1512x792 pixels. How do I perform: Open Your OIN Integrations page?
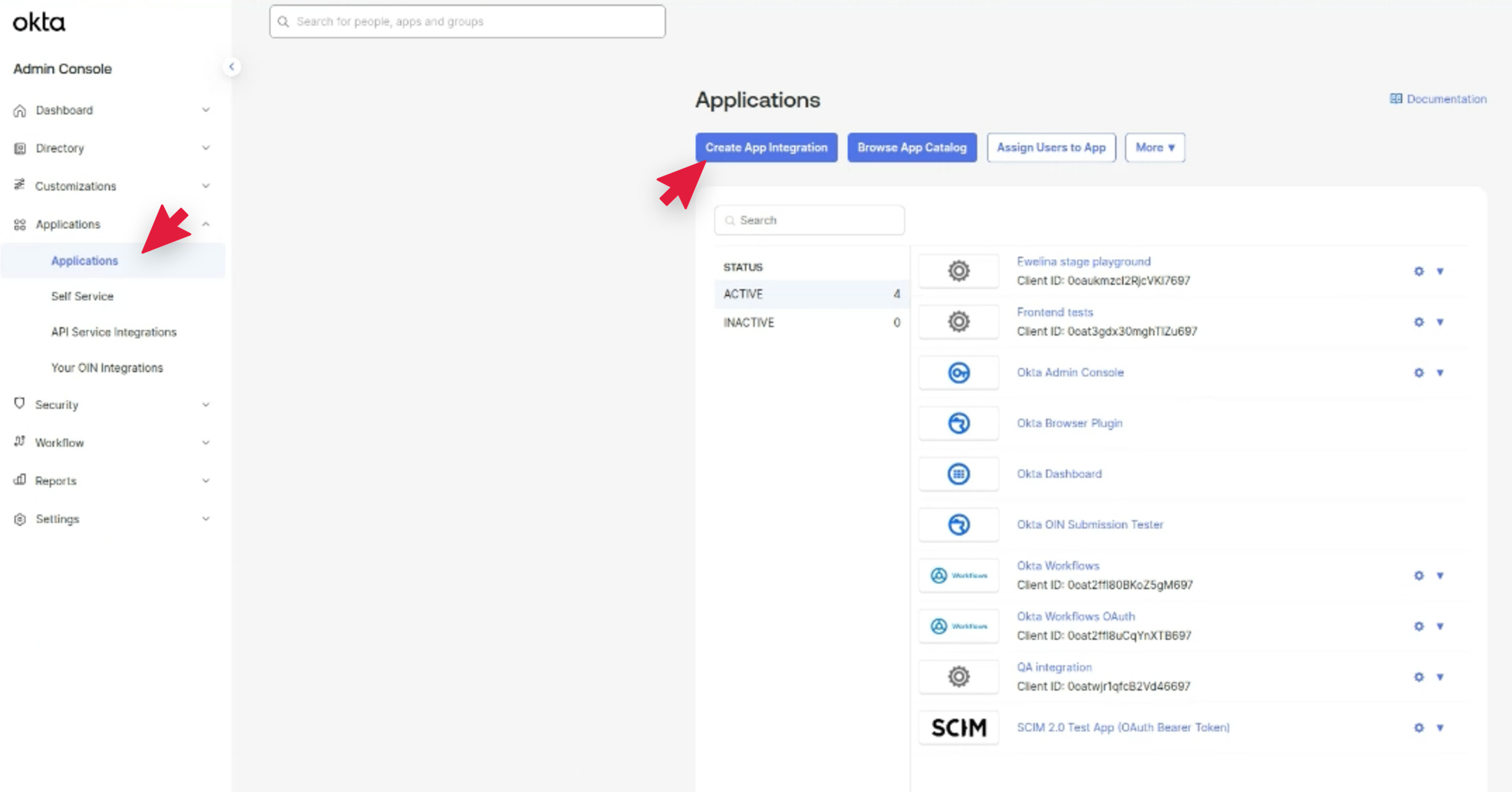point(107,367)
